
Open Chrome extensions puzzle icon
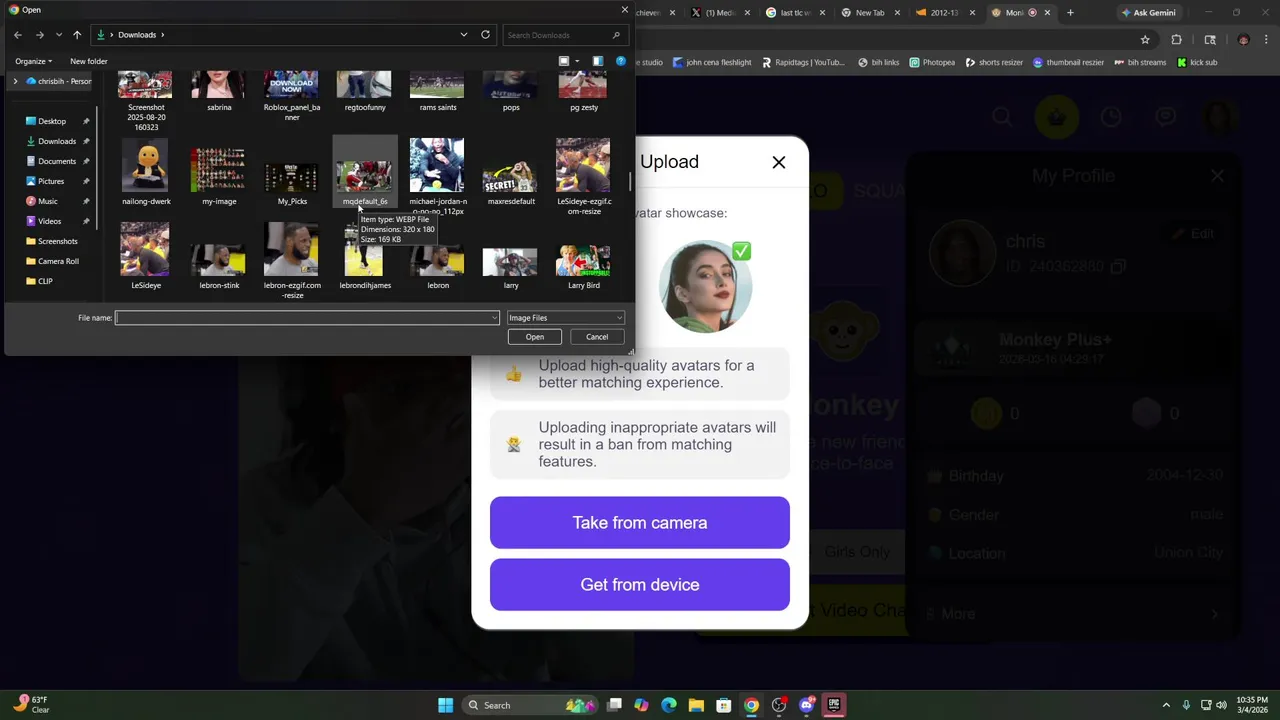[x=1177, y=40]
